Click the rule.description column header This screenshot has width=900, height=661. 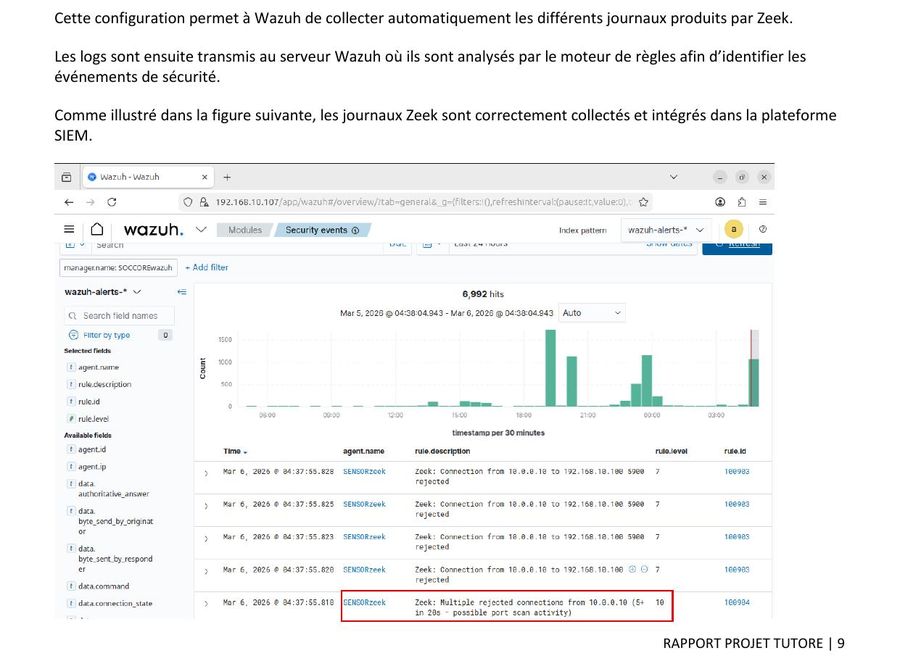tap(442, 451)
